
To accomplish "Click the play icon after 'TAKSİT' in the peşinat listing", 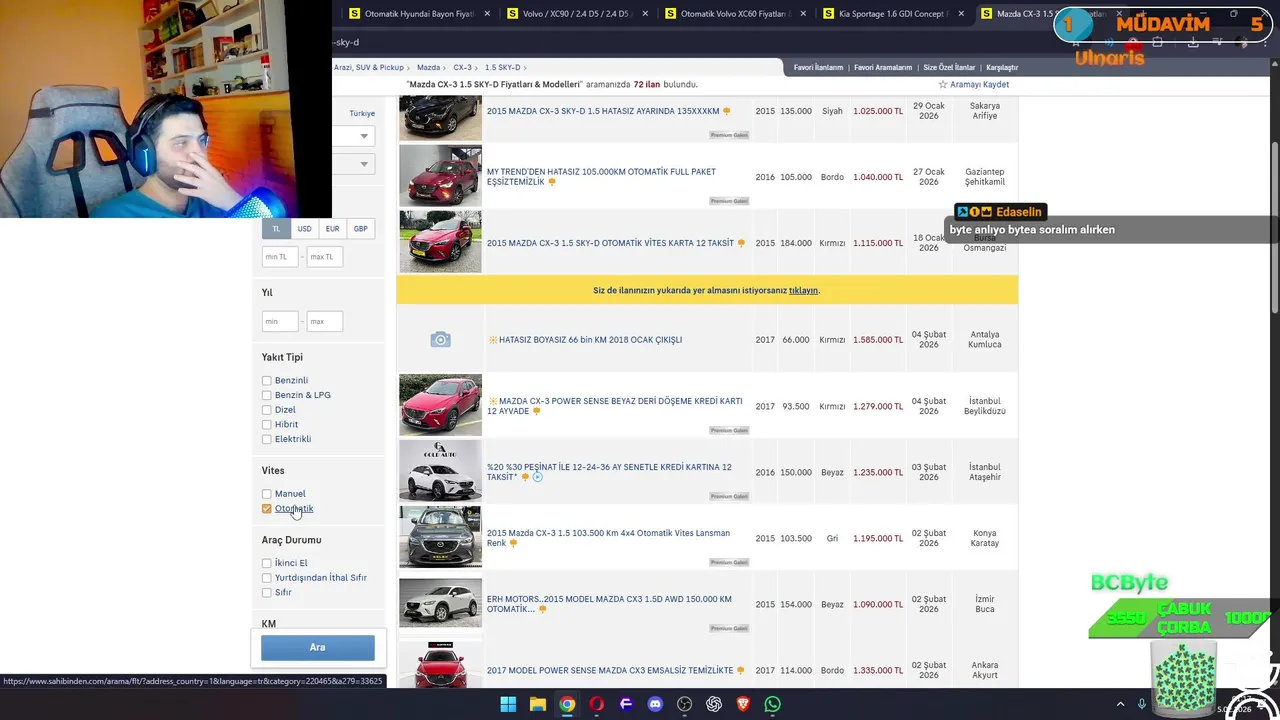I will 537,477.
